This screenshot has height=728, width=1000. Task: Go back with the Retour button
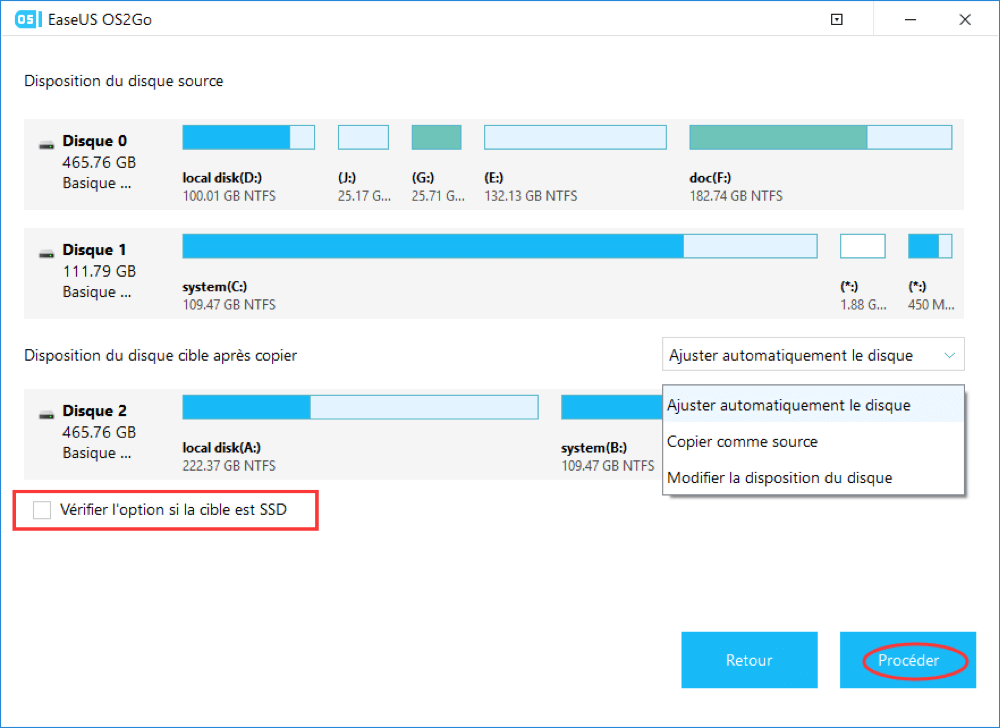click(749, 660)
